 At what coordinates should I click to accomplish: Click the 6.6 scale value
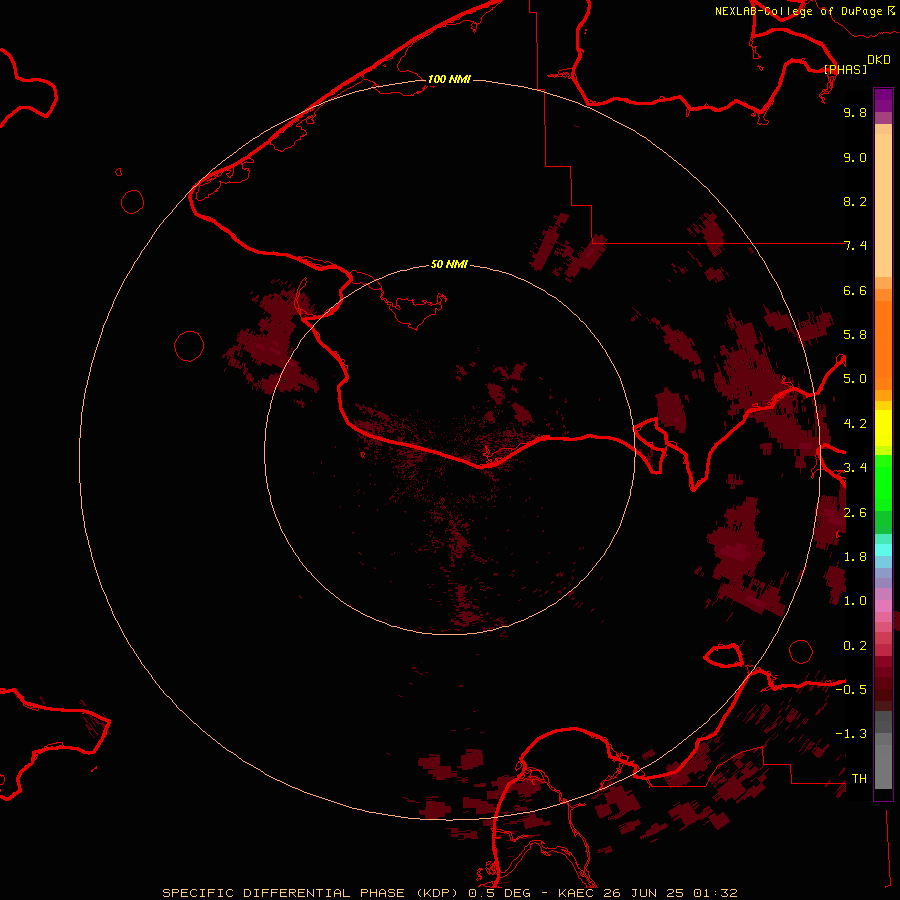(855, 290)
